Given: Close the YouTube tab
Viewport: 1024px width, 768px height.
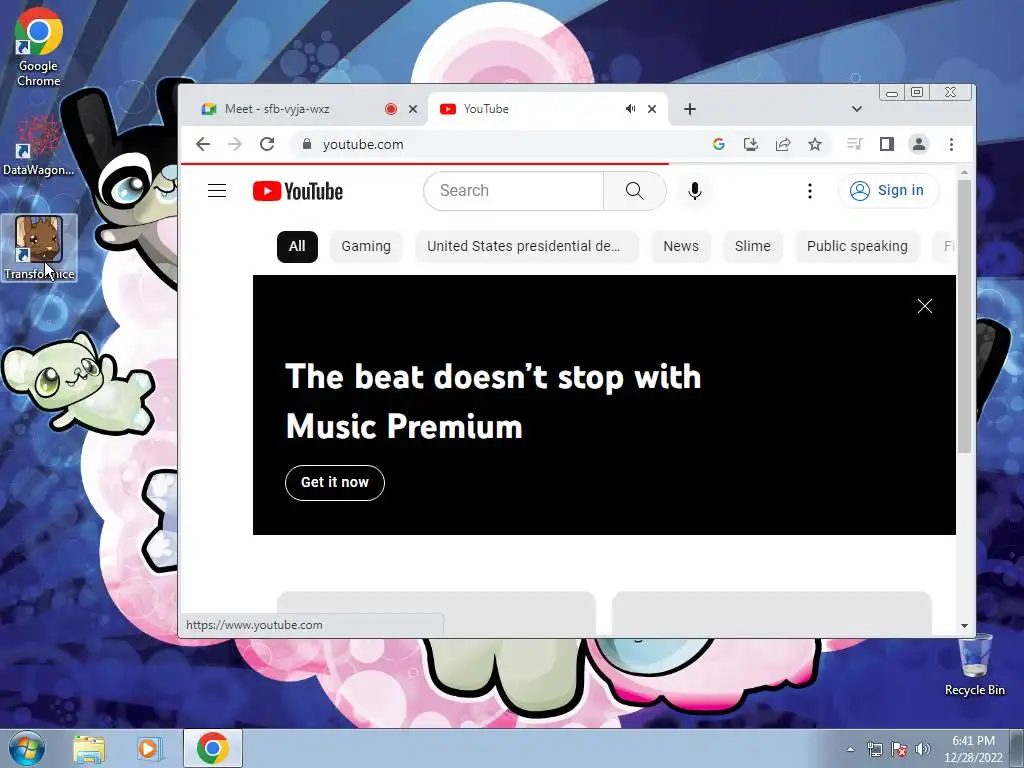Looking at the screenshot, I should point(652,109).
